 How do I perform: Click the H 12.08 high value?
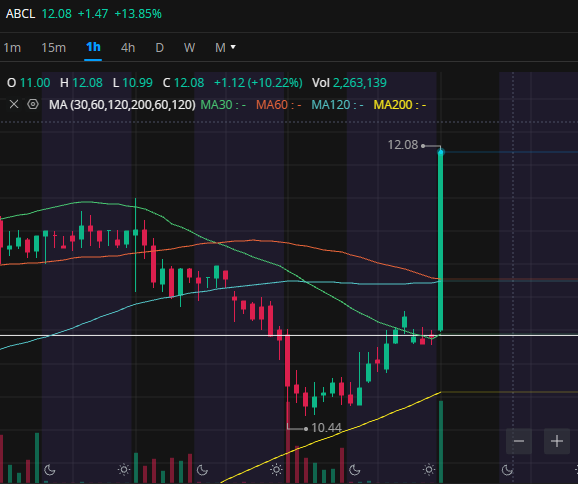(x=81, y=83)
